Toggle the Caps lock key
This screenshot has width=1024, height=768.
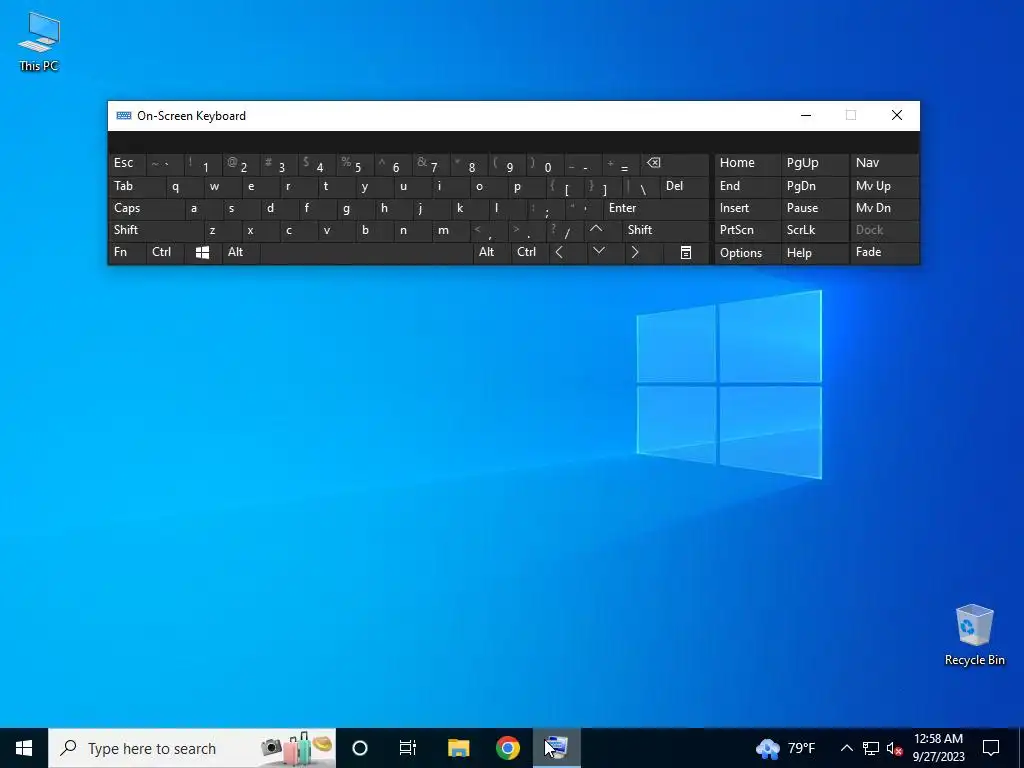click(x=146, y=208)
